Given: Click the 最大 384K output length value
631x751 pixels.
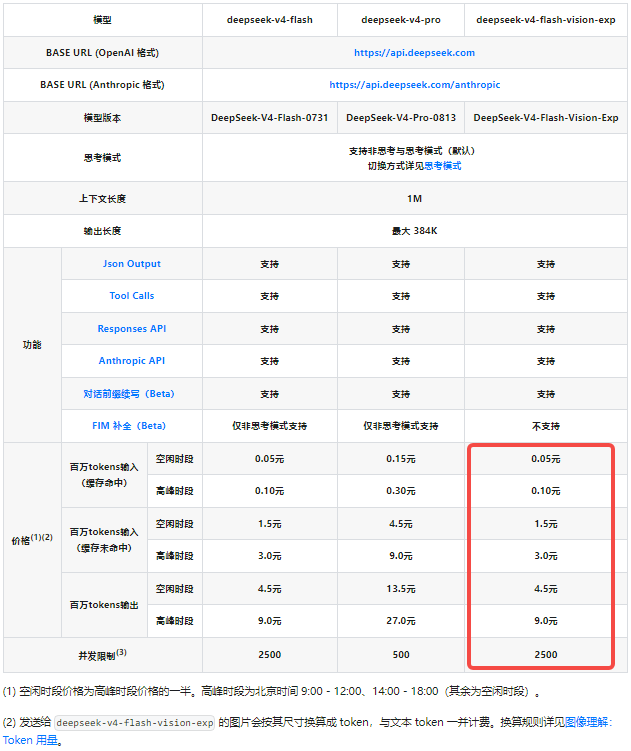Looking at the screenshot, I should [414, 231].
